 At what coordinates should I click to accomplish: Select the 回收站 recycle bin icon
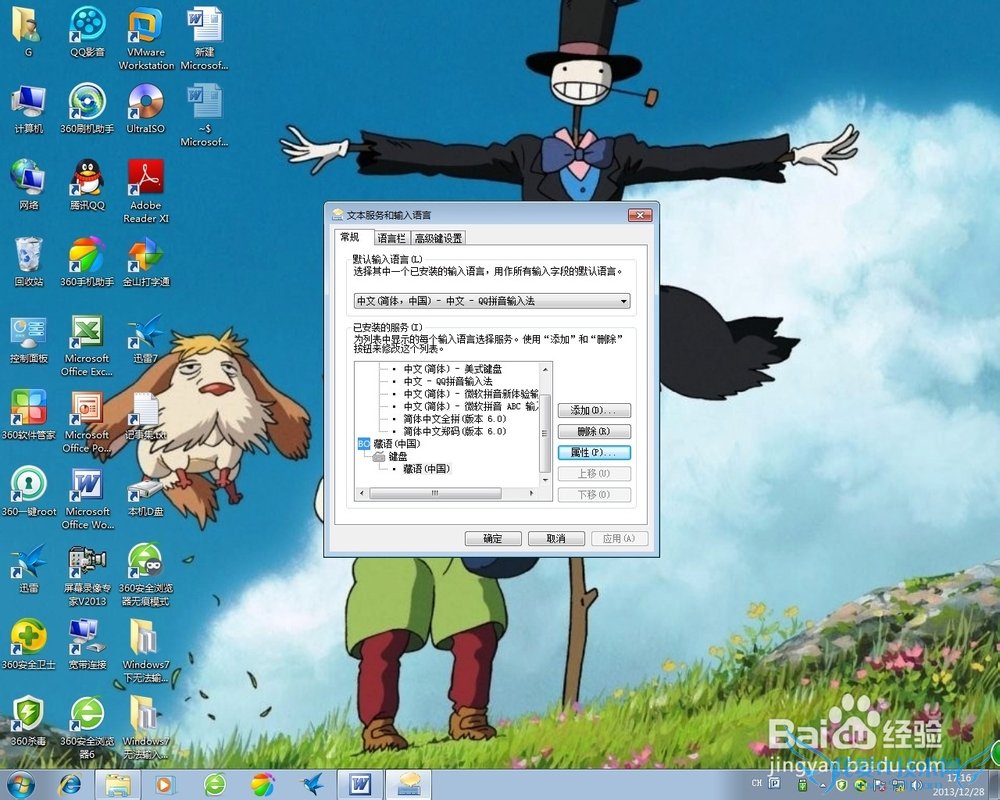28,262
